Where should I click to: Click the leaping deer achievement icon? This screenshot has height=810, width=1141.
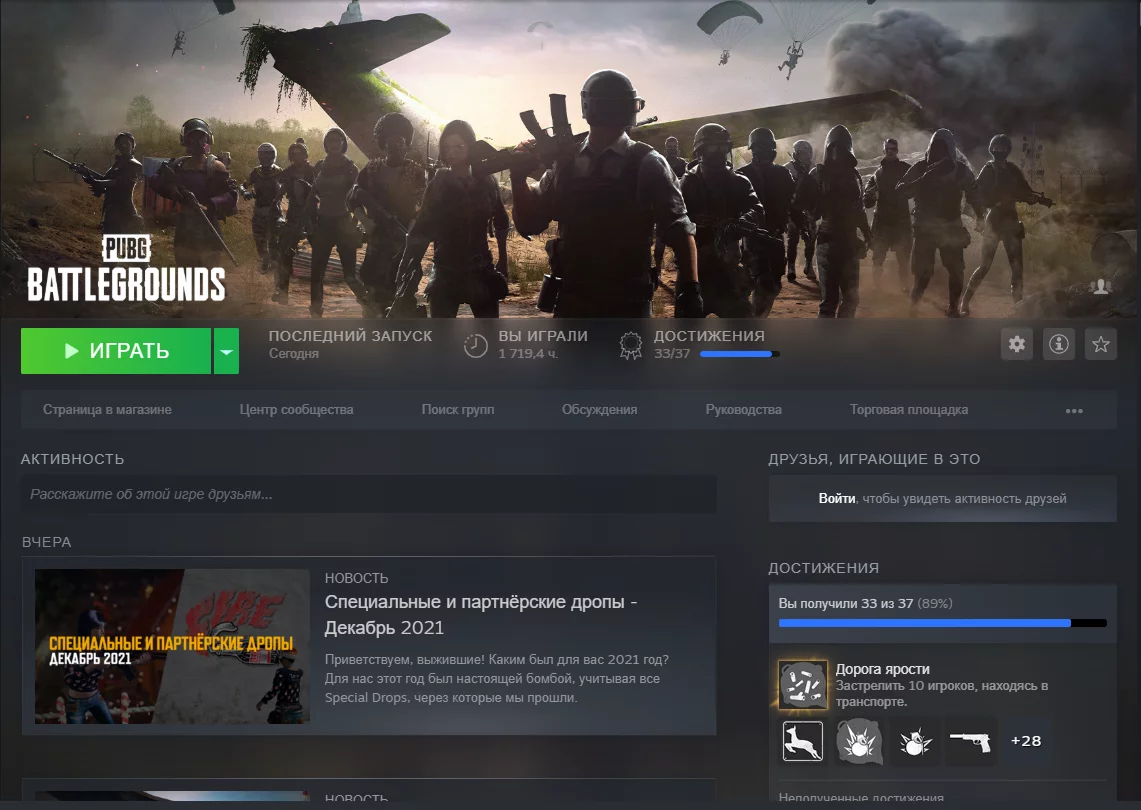(x=803, y=741)
